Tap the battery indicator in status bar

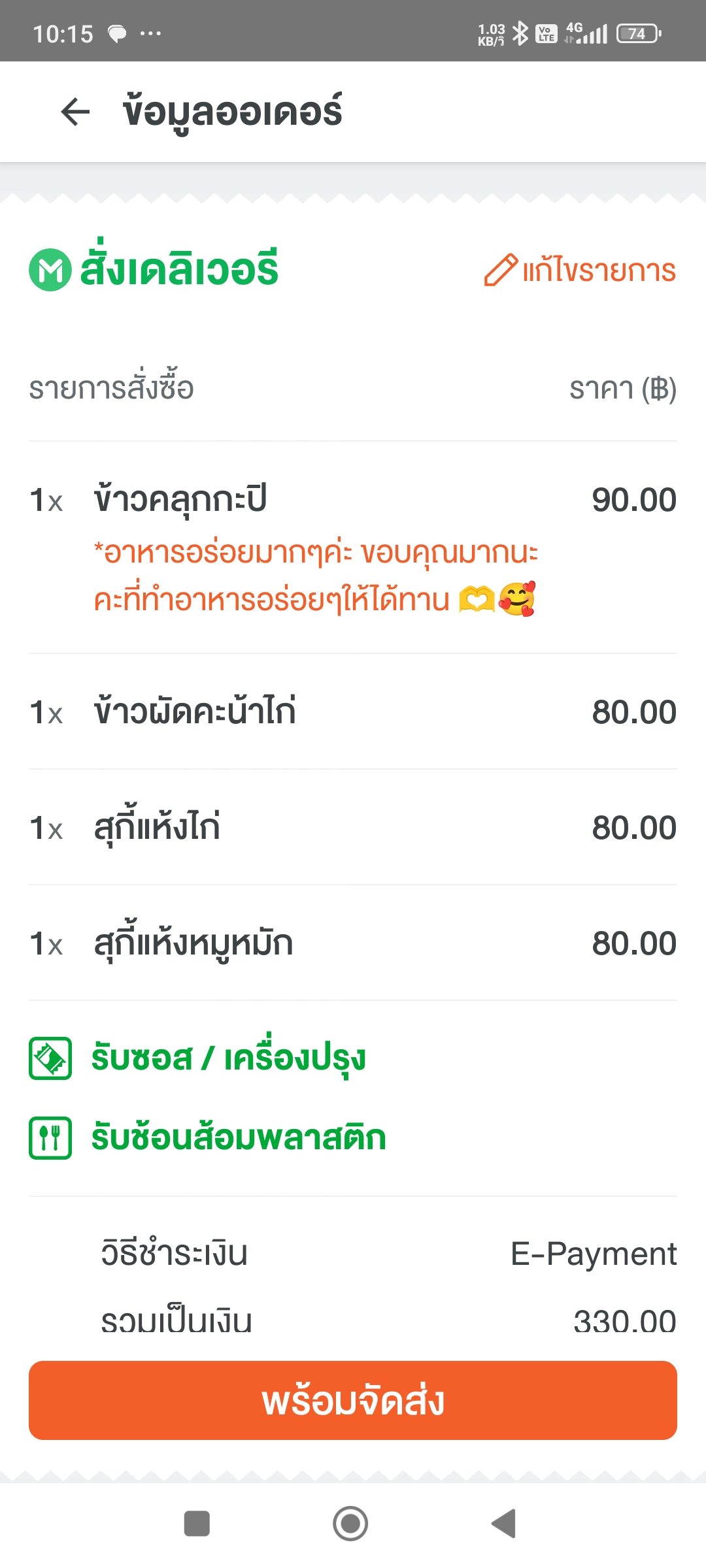pos(639,33)
